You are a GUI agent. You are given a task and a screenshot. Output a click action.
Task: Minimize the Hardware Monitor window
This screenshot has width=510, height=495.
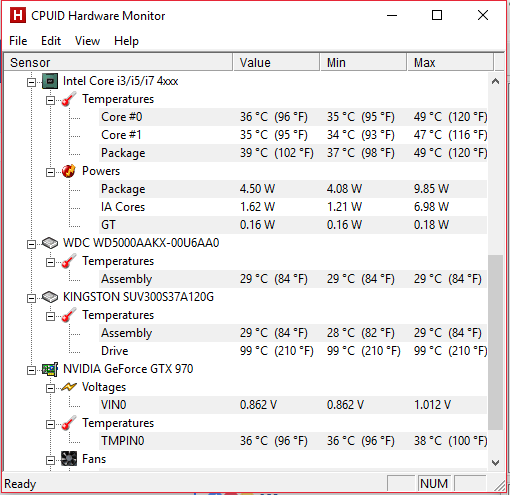tap(392, 15)
